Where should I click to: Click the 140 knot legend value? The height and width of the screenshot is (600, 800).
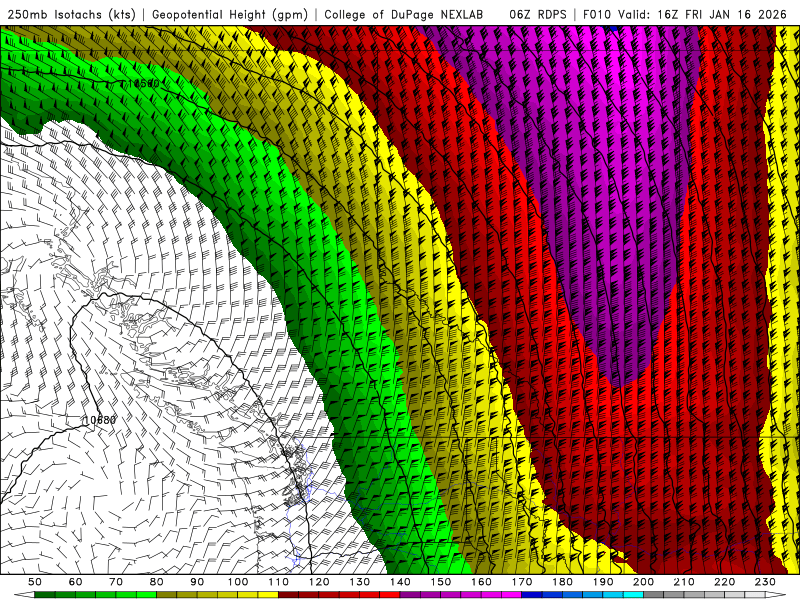(400, 582)
